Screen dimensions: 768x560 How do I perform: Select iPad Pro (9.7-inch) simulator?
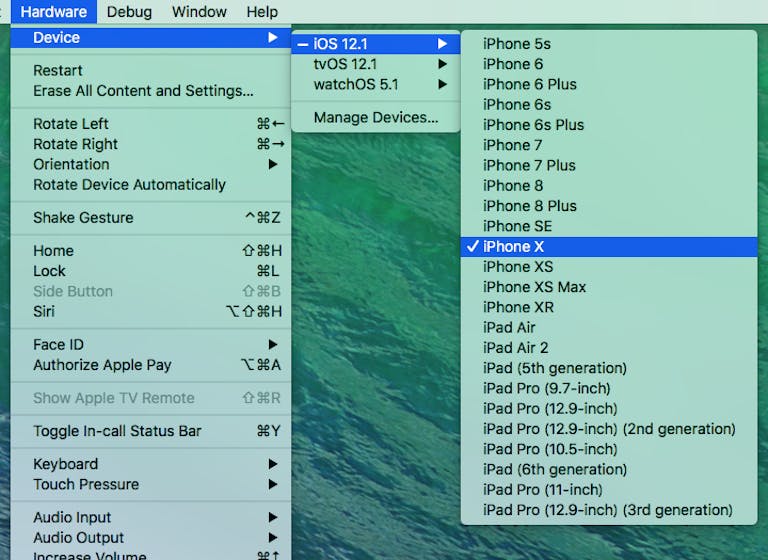click(x=609, y=389)
